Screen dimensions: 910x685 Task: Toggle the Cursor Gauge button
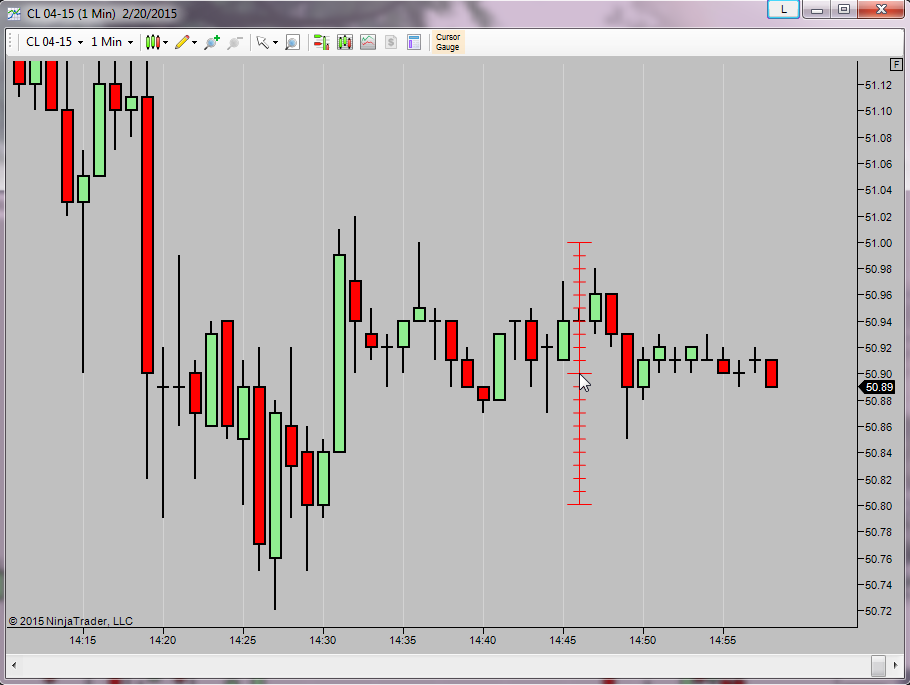pyautogui.click(x=447, y=42)
